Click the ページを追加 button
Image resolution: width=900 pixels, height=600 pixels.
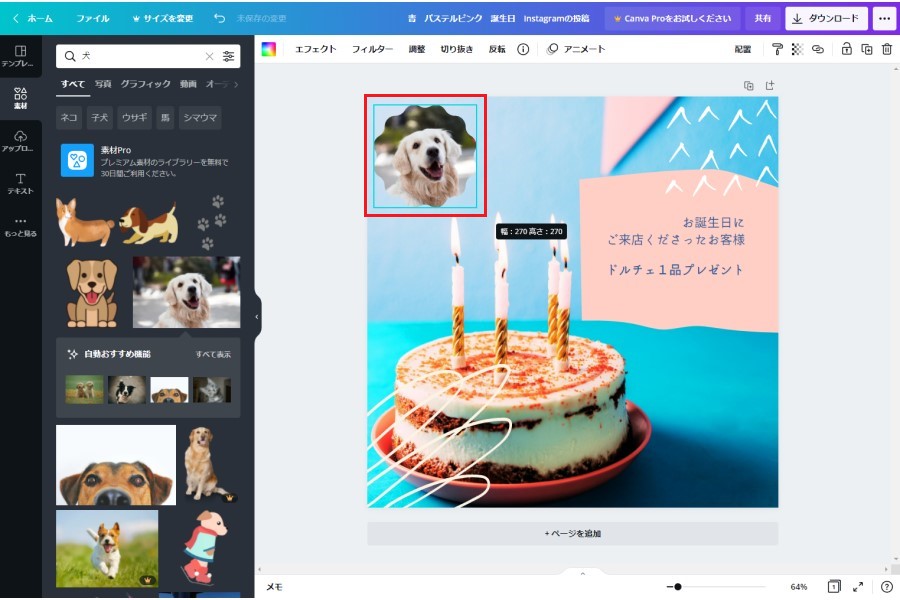[x=572, y=533]
